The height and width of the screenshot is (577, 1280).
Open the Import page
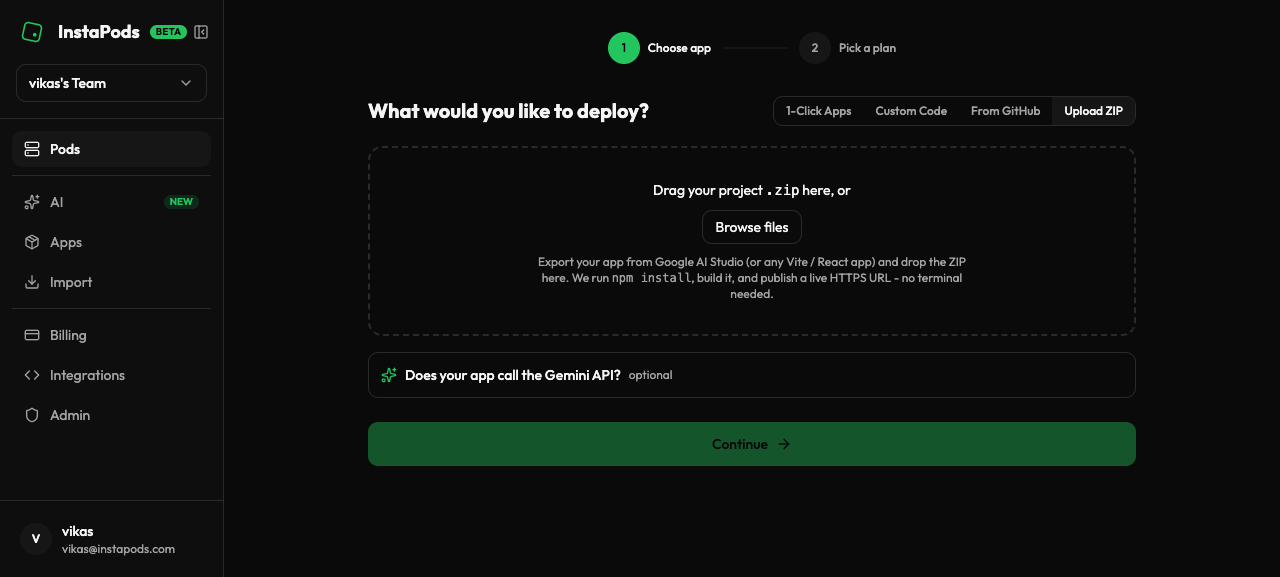pyautogui.click(x=111, y=282)
